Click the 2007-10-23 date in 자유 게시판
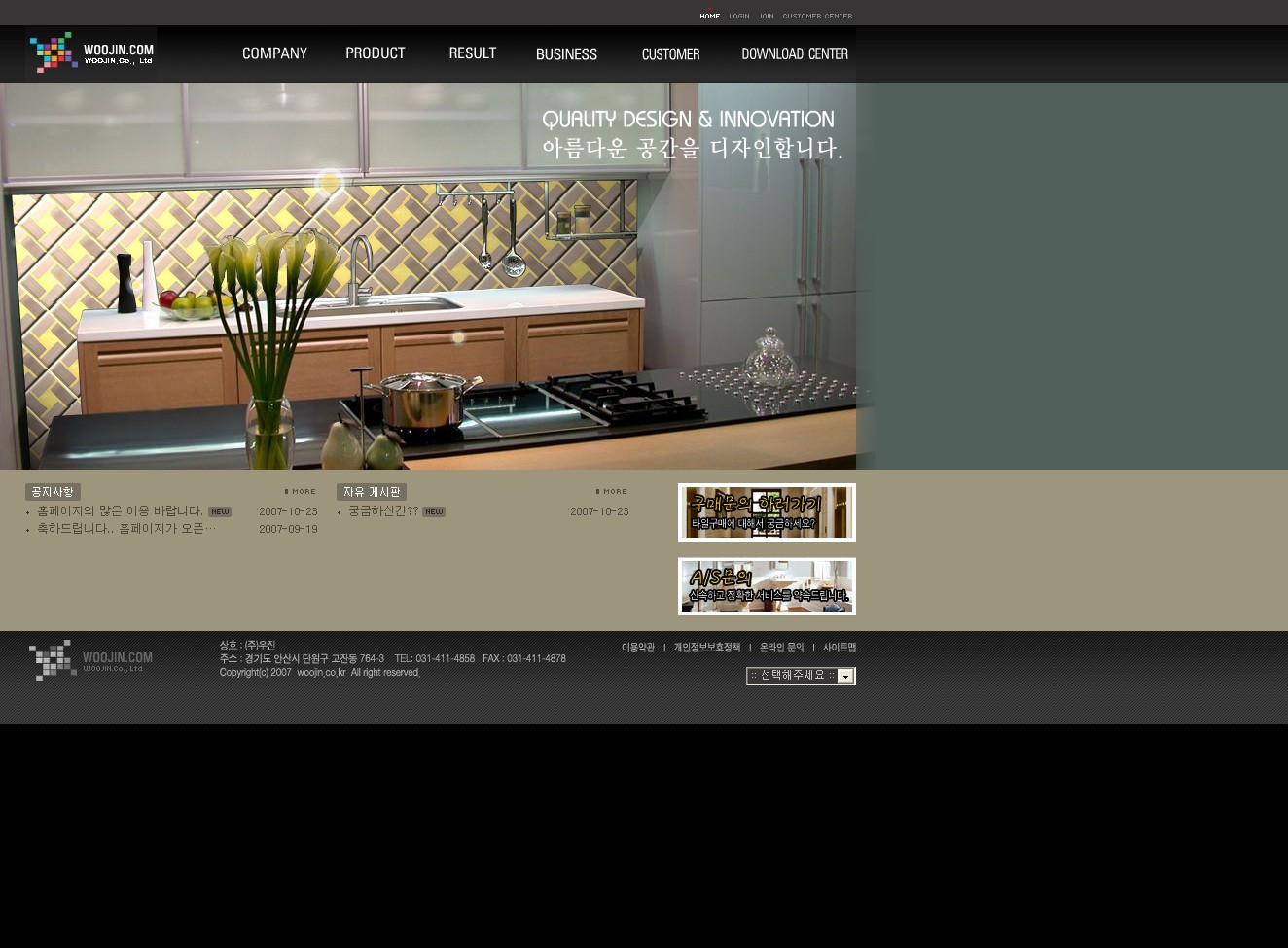 click(x=599, y=511)
